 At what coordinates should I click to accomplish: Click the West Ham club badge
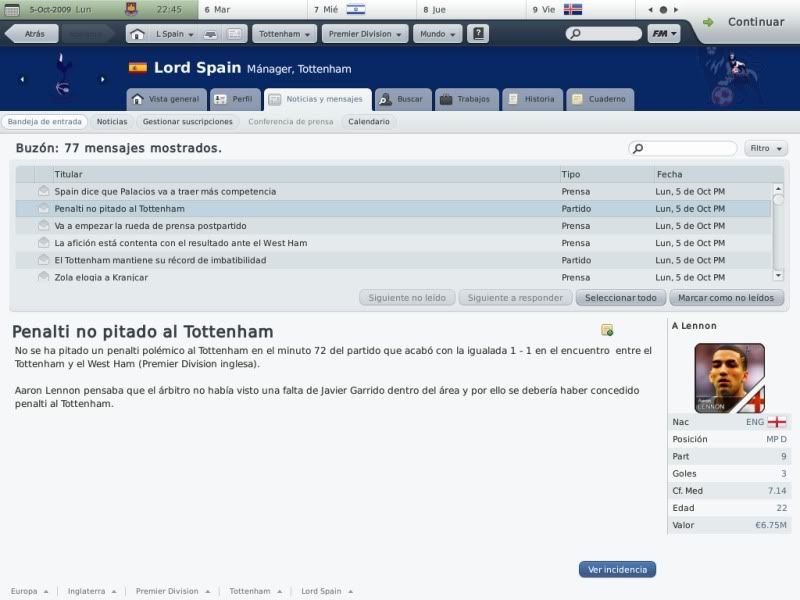coord(132,9)
